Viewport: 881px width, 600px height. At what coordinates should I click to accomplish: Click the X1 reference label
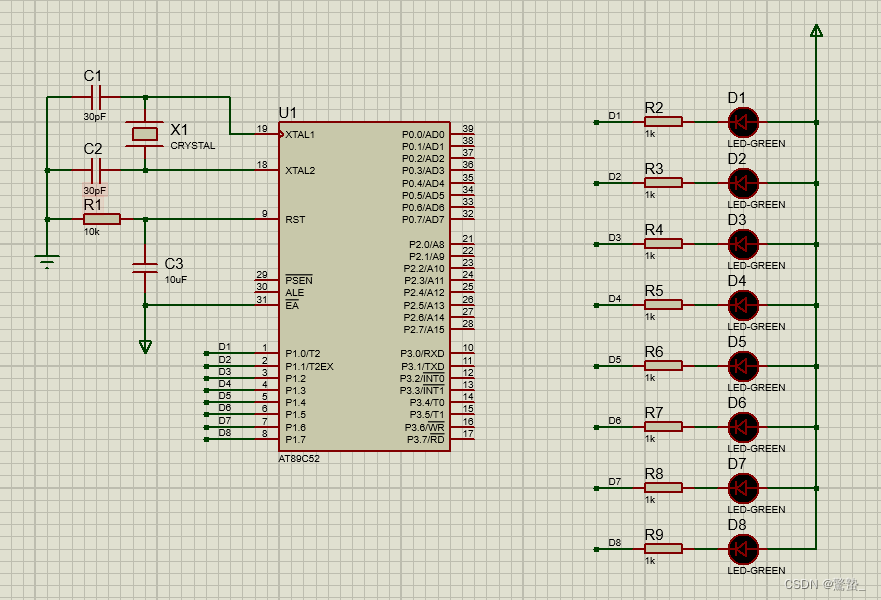tap(179, 130)
